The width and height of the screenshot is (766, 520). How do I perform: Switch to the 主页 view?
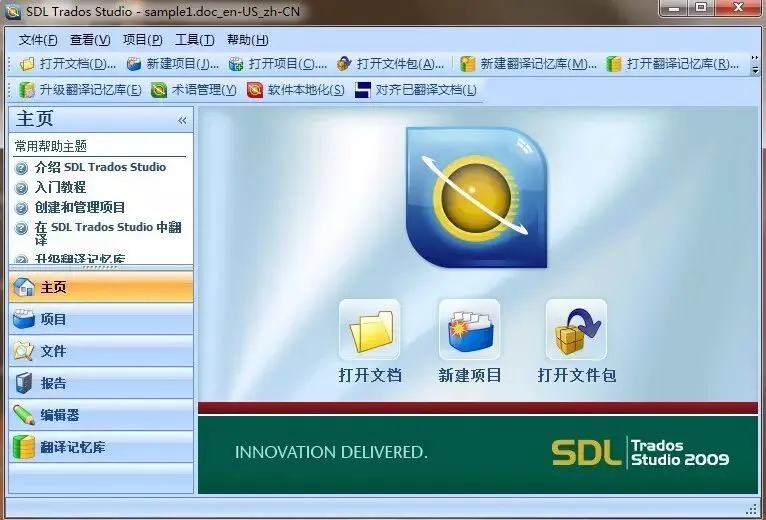pos(101,287)
